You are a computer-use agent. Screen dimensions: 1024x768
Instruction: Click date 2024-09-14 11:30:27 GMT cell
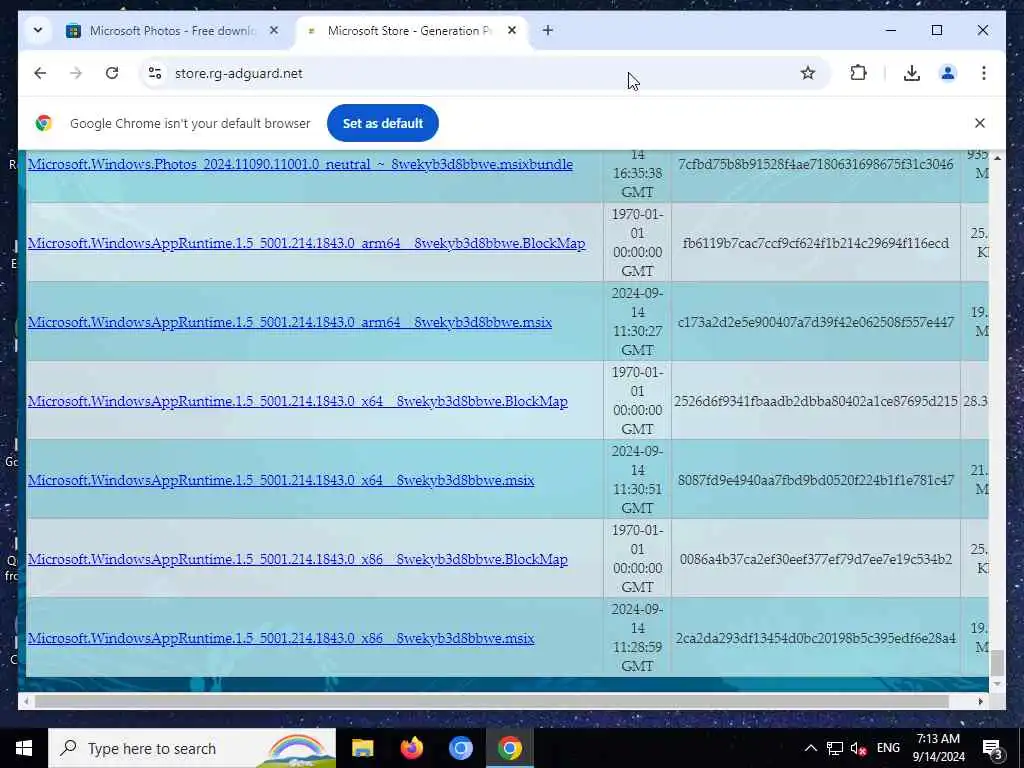637,321
